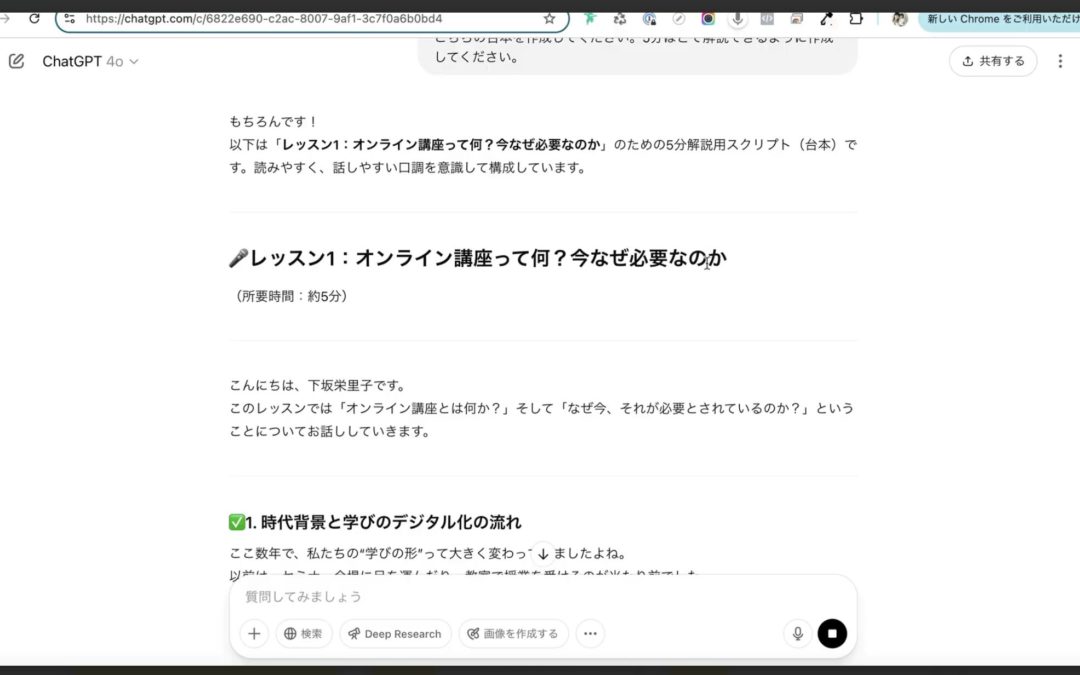Open the attachment menu via the plus icon
The image size is (1080, 675).
(x=254, y=633)
